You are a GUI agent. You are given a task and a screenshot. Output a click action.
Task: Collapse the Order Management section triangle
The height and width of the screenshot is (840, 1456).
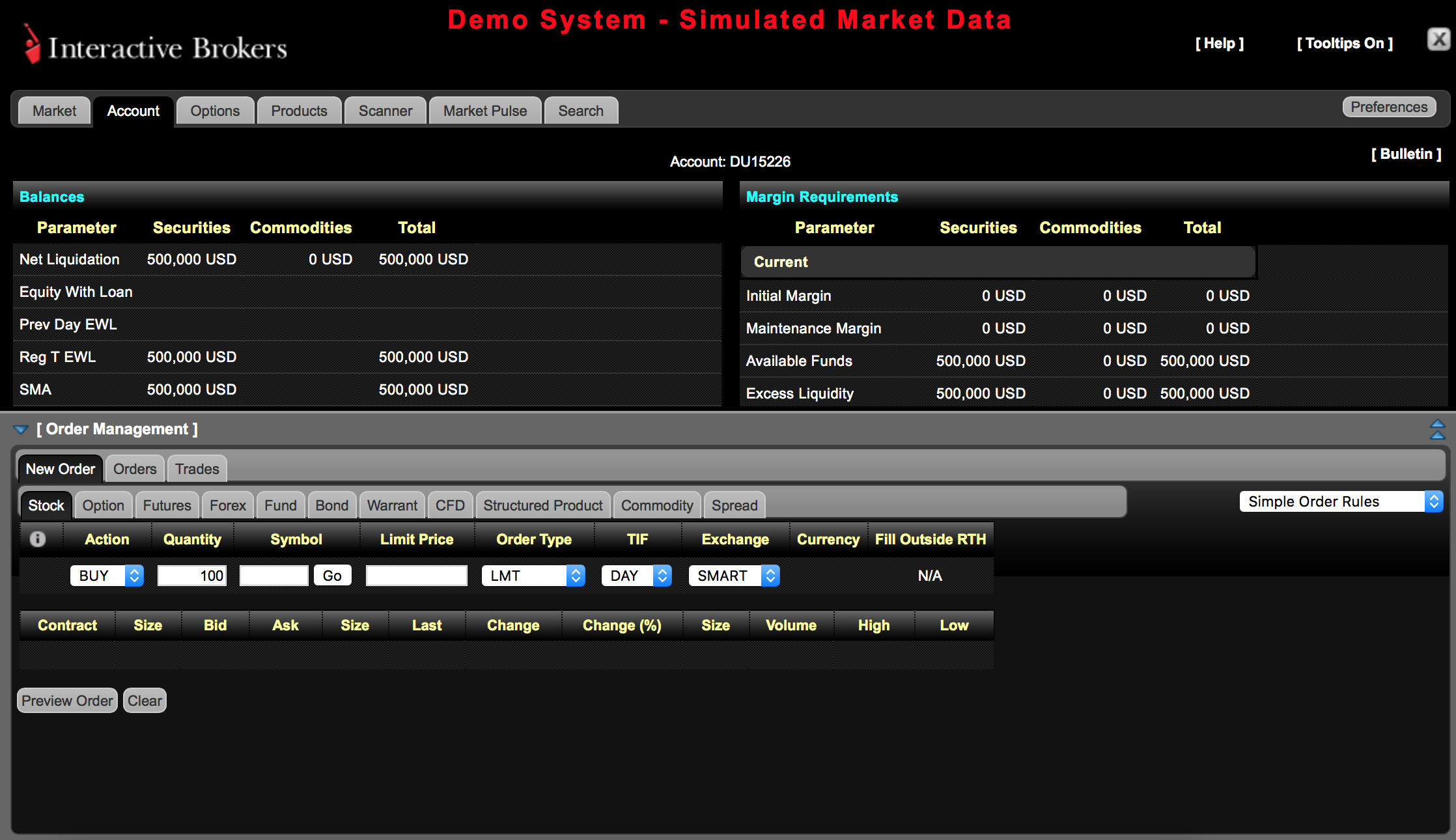[21, 429]
